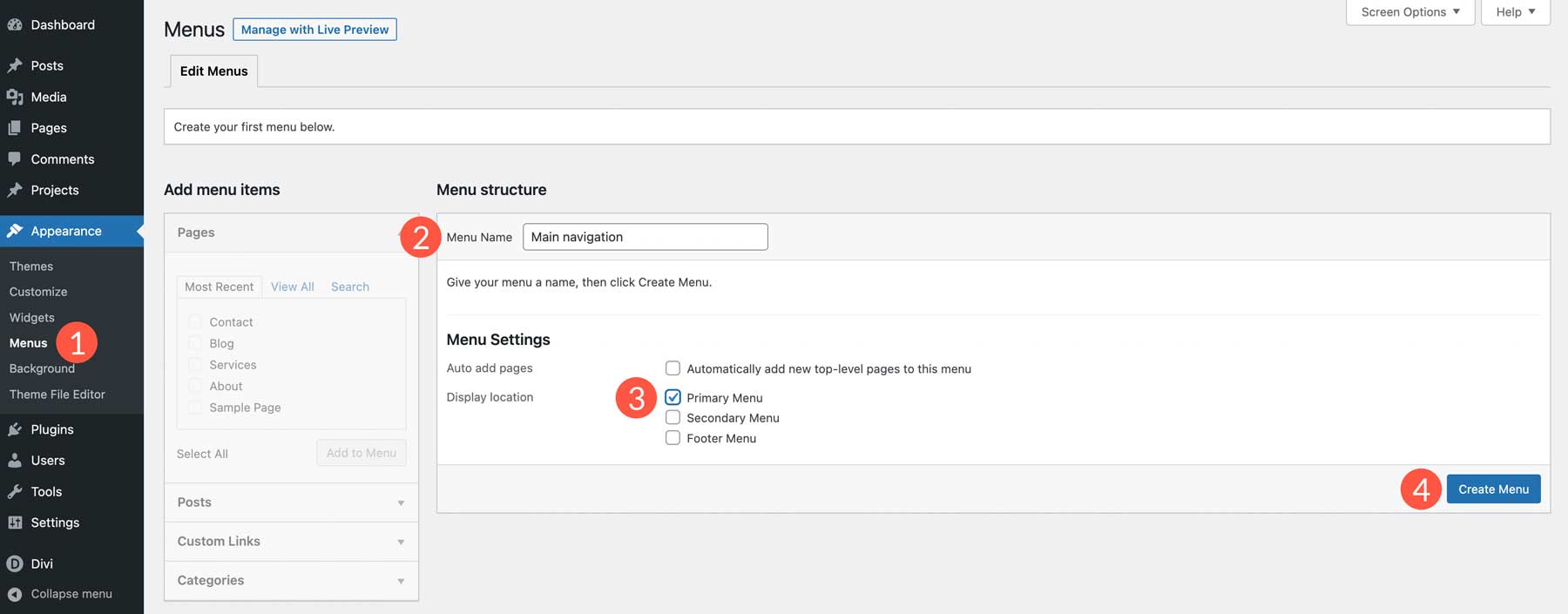The height and width of the screenshot is (614, 1568).
Task: Open the Background submenu item
Action: point(42,368)
